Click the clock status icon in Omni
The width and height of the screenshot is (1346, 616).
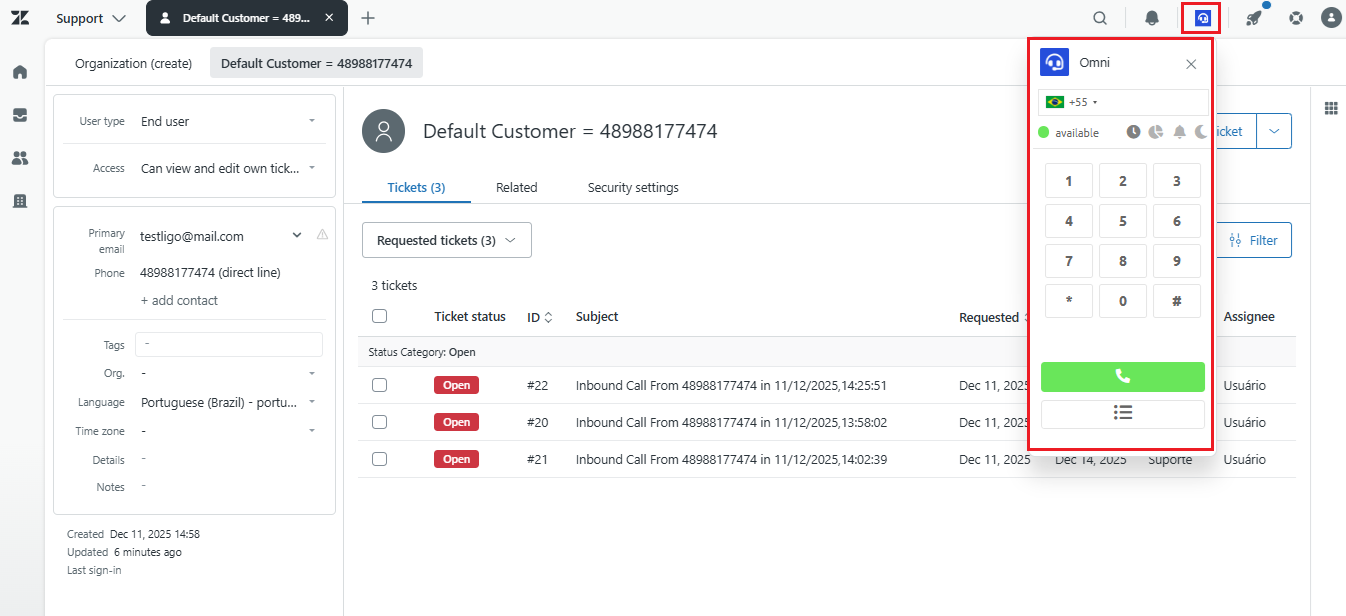tap(1133, 132)
